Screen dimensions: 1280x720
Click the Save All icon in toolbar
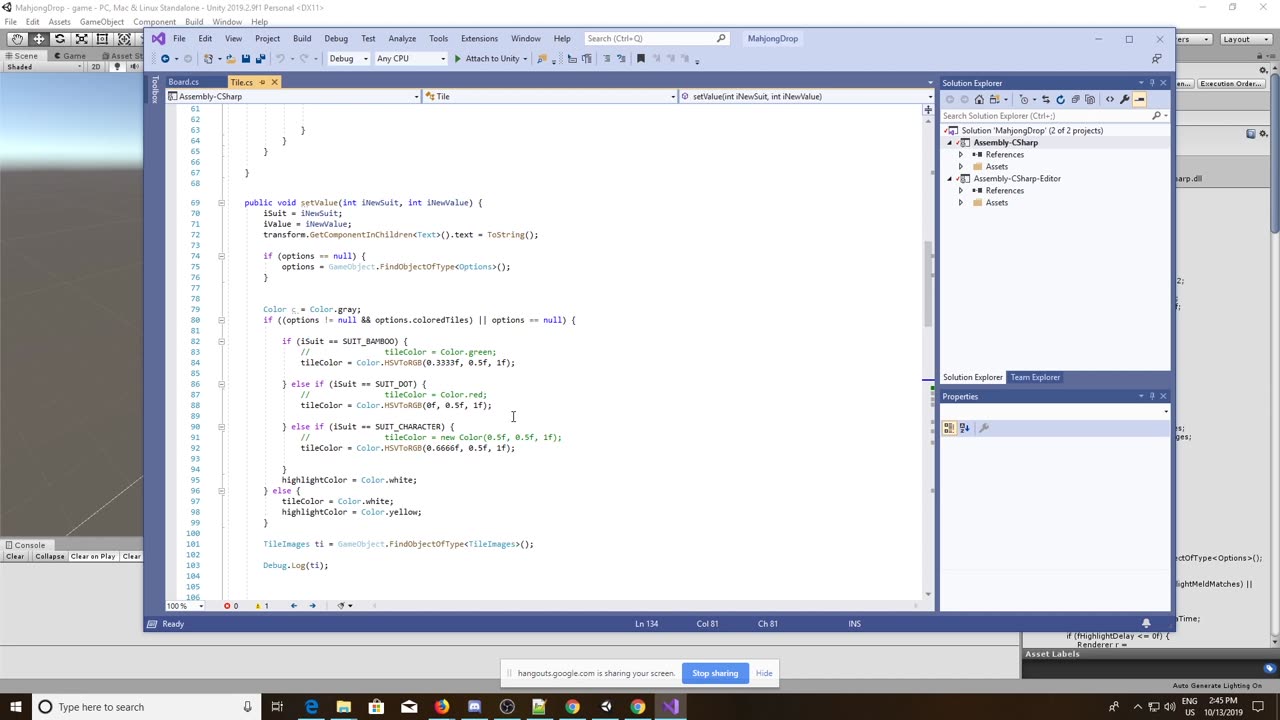(x=260, y=59)
